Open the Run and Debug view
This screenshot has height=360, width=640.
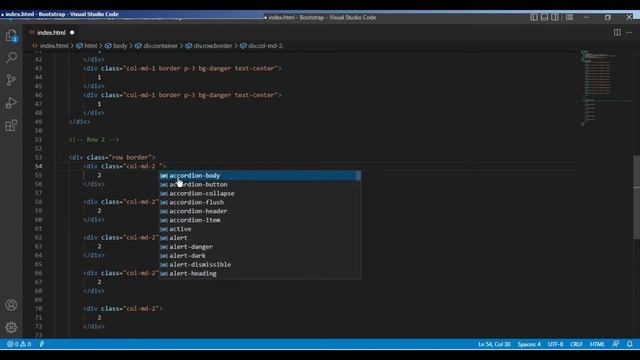(11, 103)
